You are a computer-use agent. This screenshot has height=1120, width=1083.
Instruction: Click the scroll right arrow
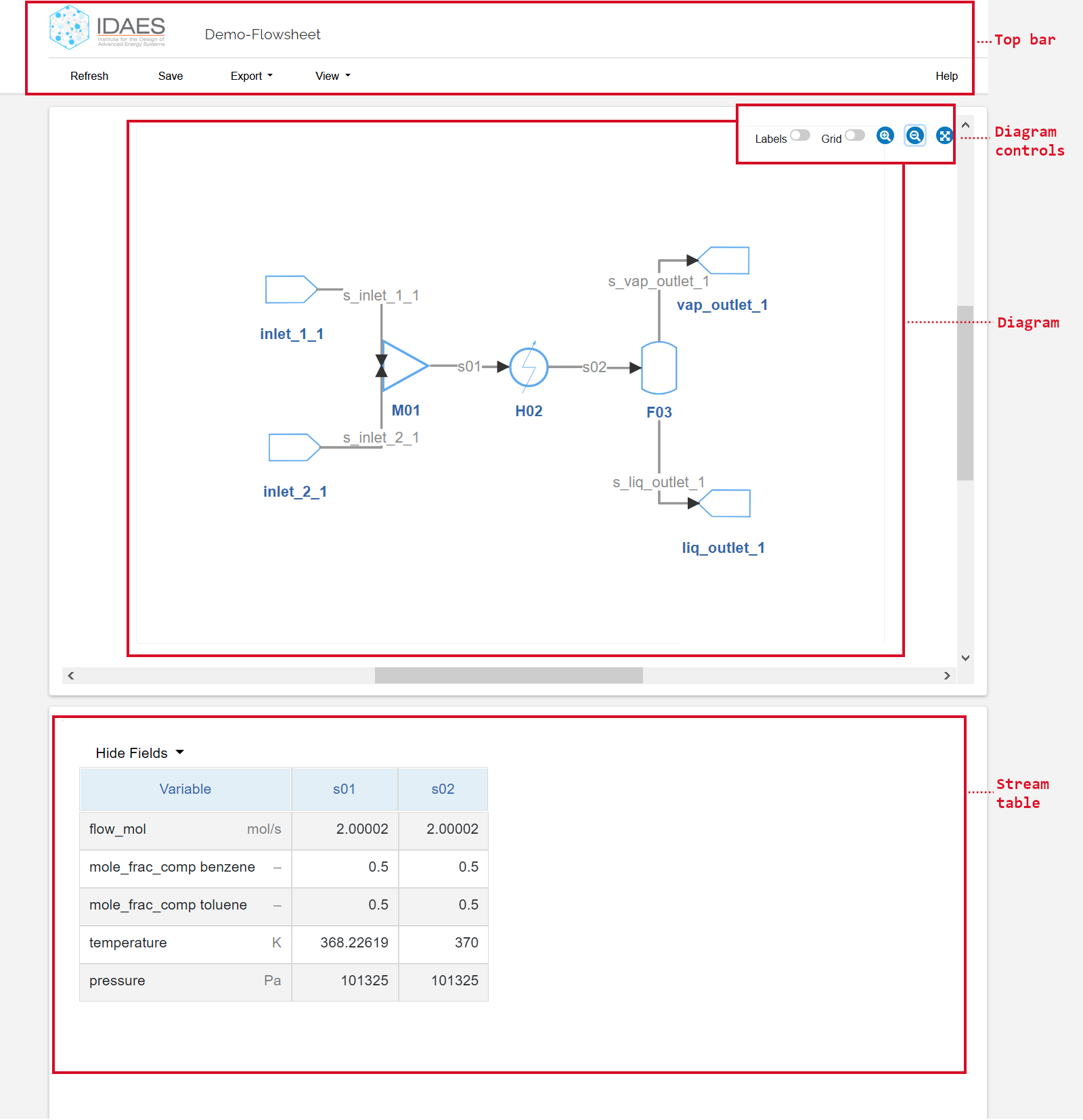coord(947,675)
